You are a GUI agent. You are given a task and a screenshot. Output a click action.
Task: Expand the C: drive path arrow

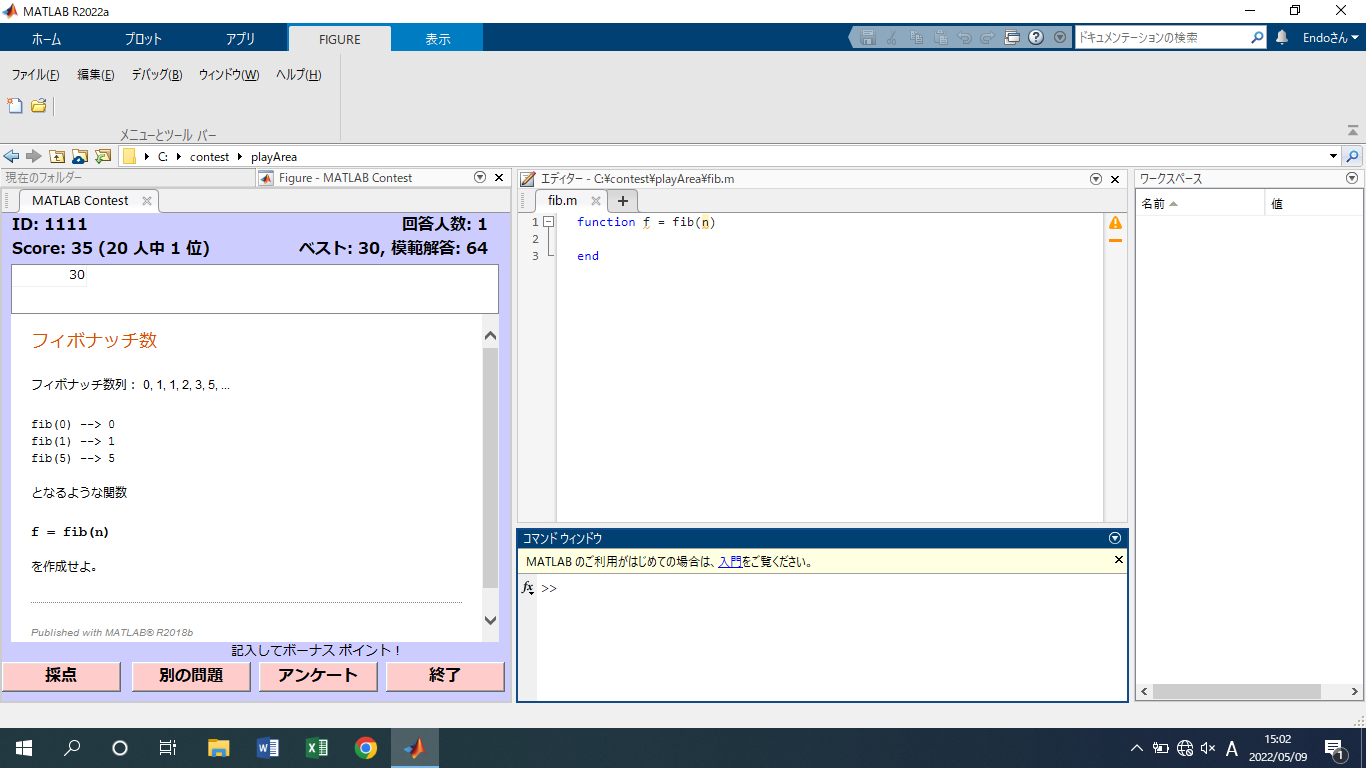[179, 157]
